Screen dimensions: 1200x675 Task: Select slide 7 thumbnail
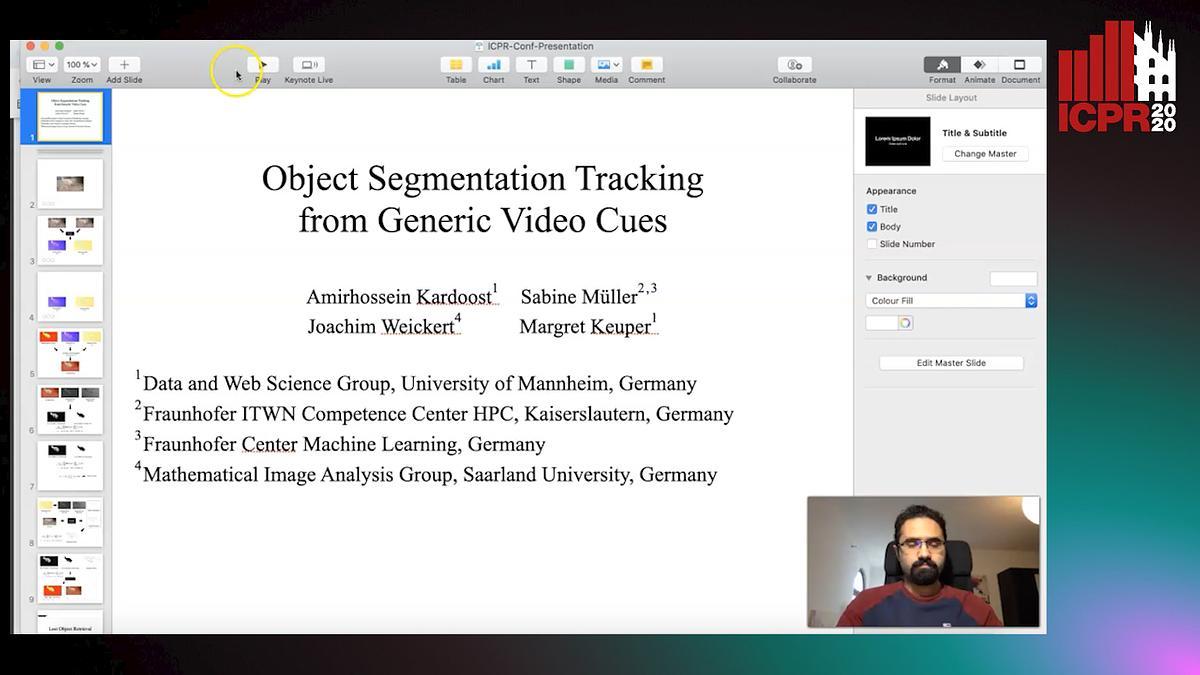pos(70,466)
